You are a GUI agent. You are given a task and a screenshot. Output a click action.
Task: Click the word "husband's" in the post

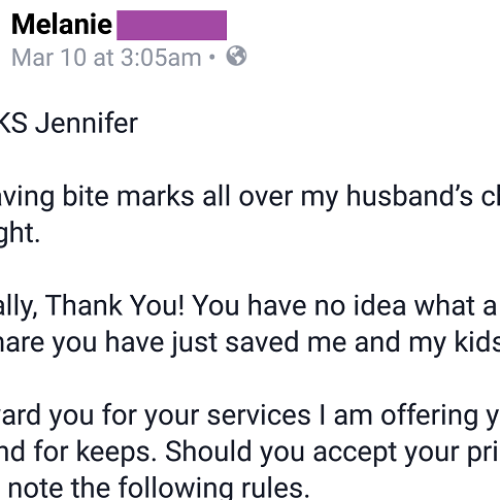tap(409, 196)
